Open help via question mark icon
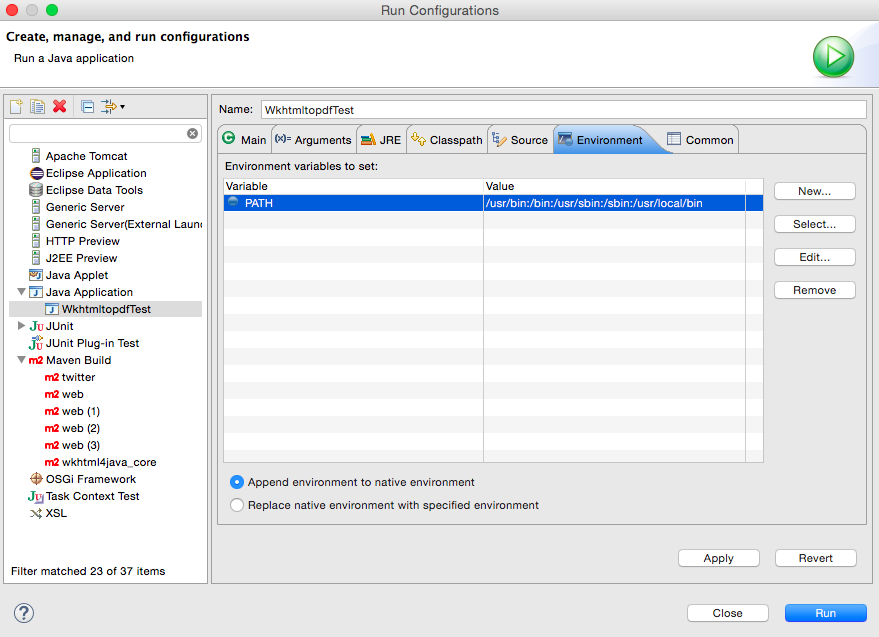 point(24,613)
